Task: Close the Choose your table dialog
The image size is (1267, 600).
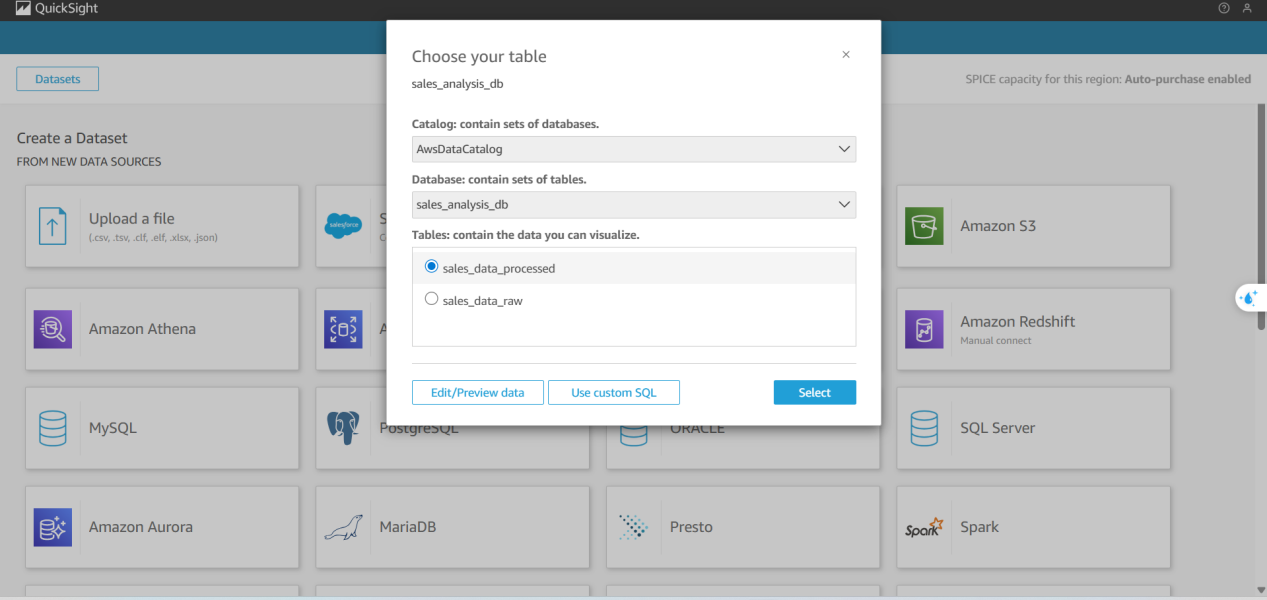Action: tap(846, 55)
